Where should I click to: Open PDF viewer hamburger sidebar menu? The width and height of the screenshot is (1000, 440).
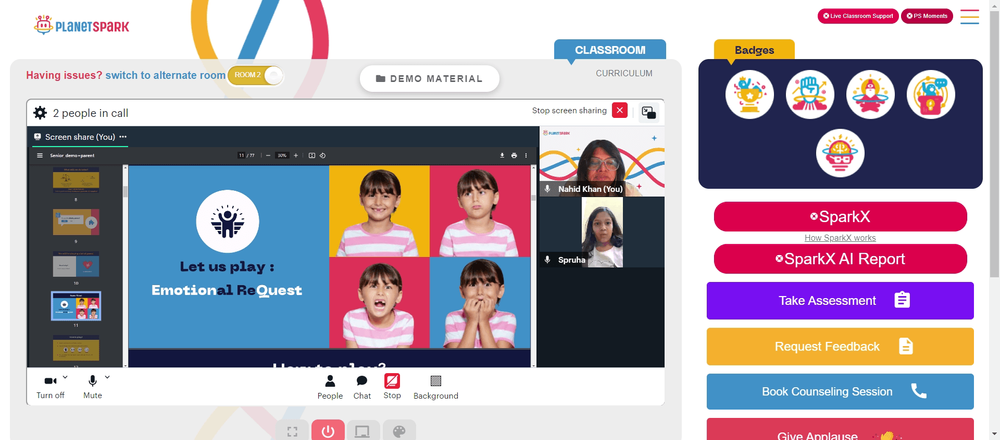(40, 156)
